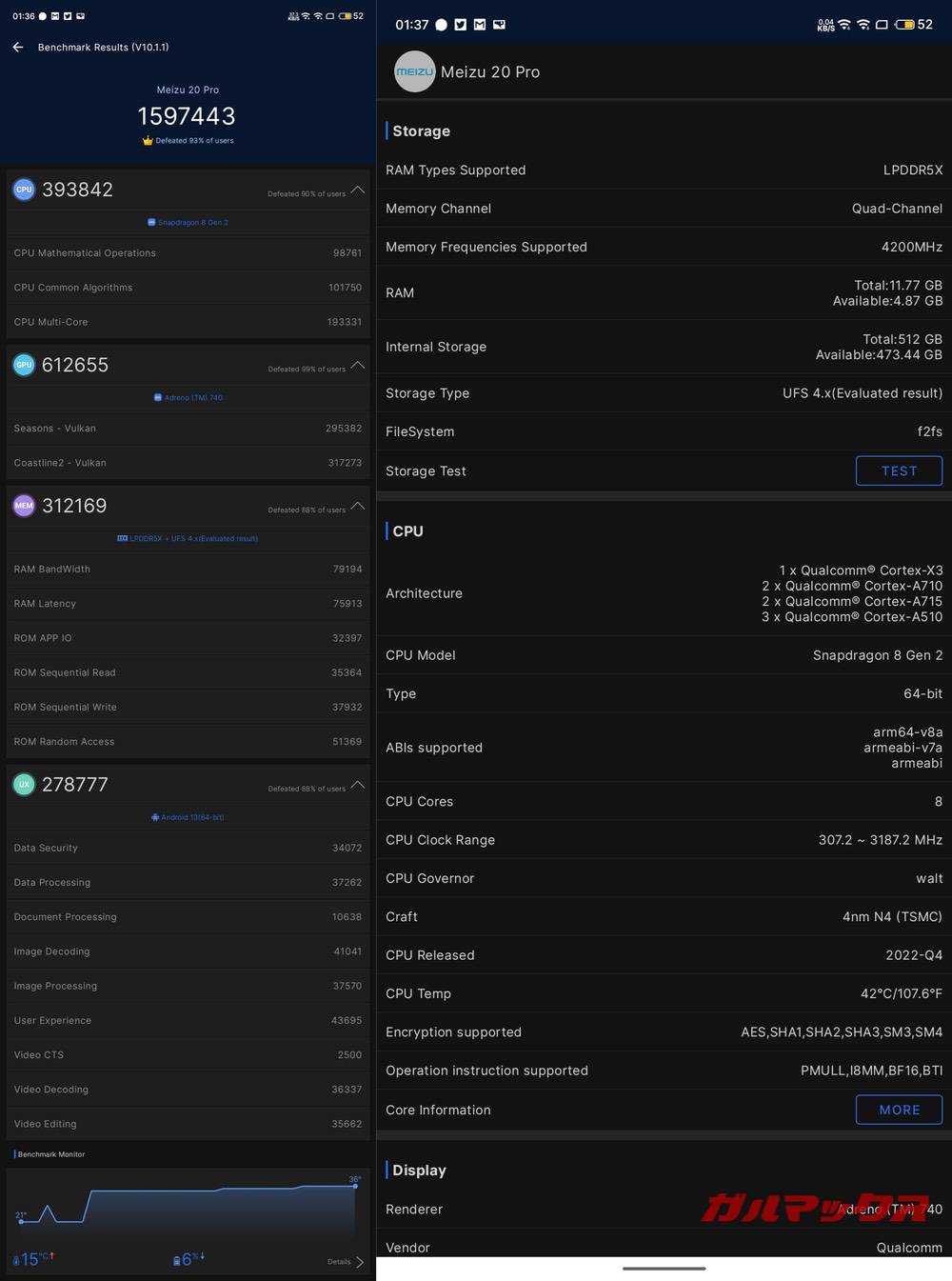Open Details in Benchmark Monitor
Image resolution: width=952 pixels, height=1281 pixels.
pos(339,1261)
